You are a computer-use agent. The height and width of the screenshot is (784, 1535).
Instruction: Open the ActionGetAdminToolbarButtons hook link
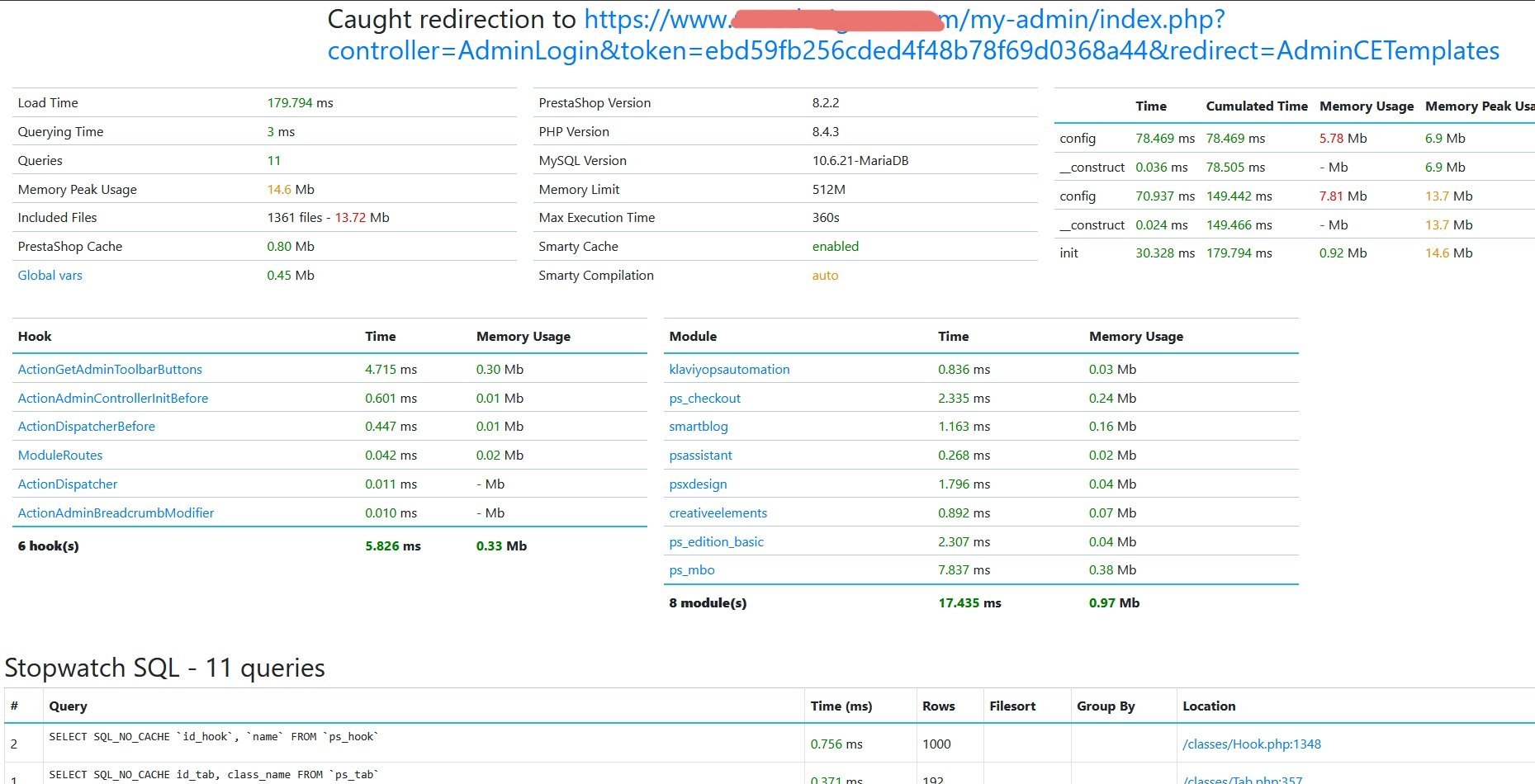pos(110,370)
